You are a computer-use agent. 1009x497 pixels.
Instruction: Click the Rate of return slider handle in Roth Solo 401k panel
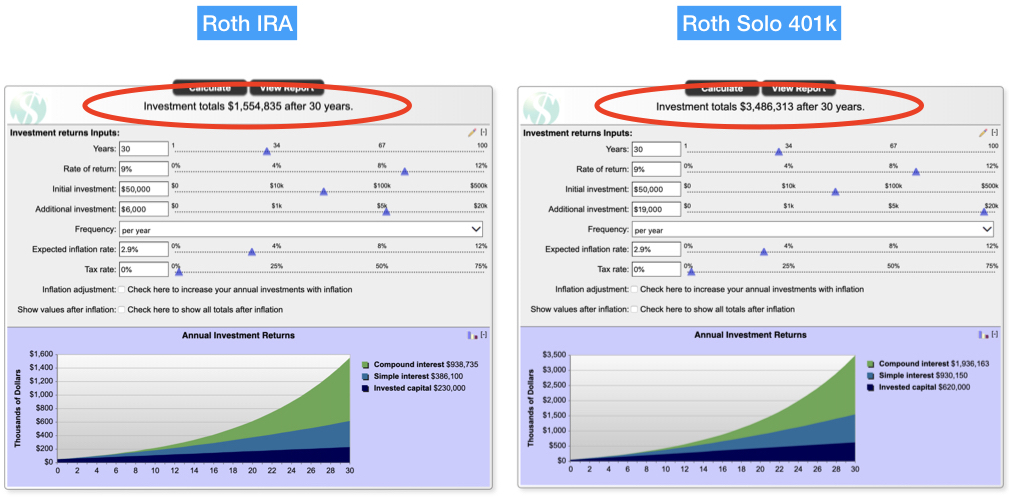(x=916, y=172)
